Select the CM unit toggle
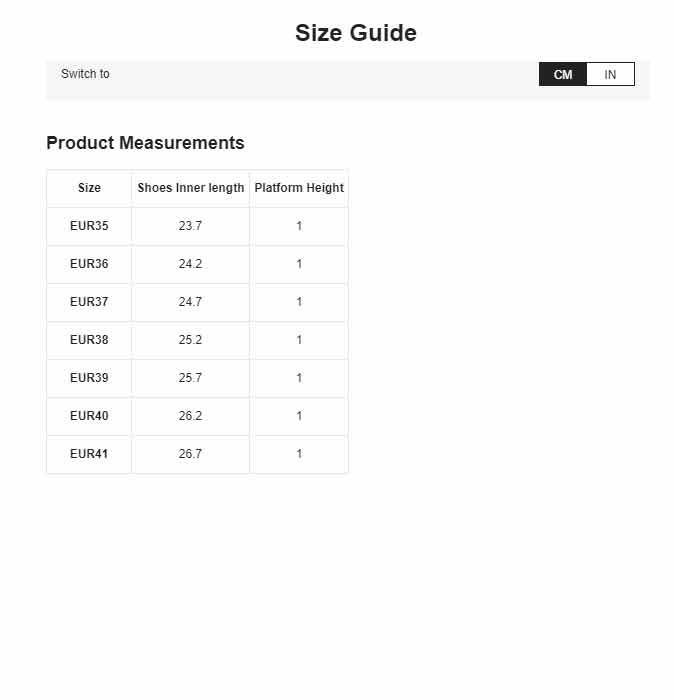This screenshot has width=674, height=700. (563, 74)
